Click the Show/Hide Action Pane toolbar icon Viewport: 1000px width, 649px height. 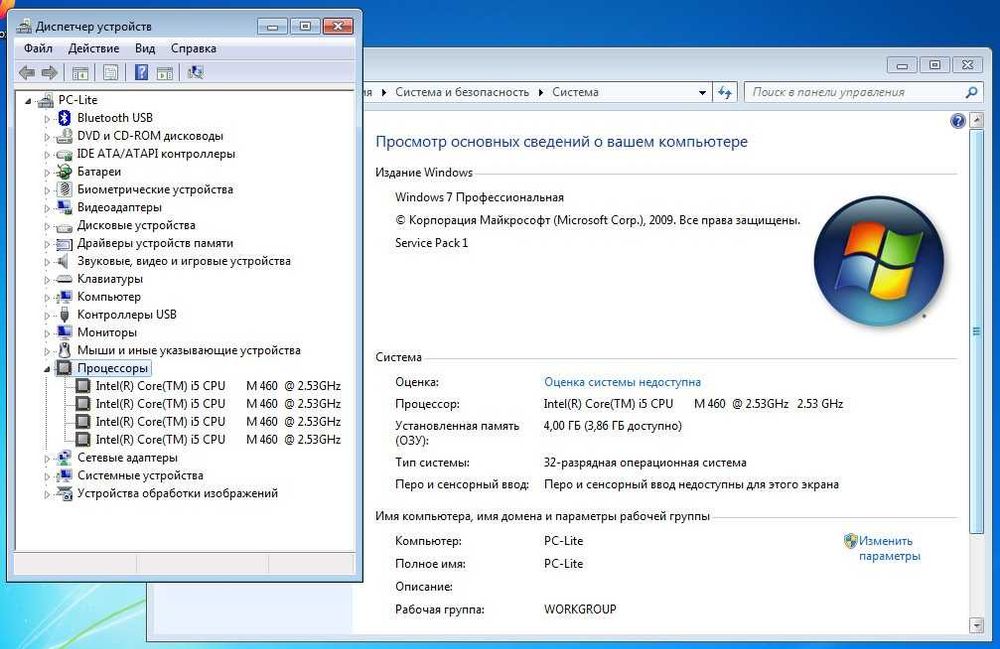pos(165,73)
